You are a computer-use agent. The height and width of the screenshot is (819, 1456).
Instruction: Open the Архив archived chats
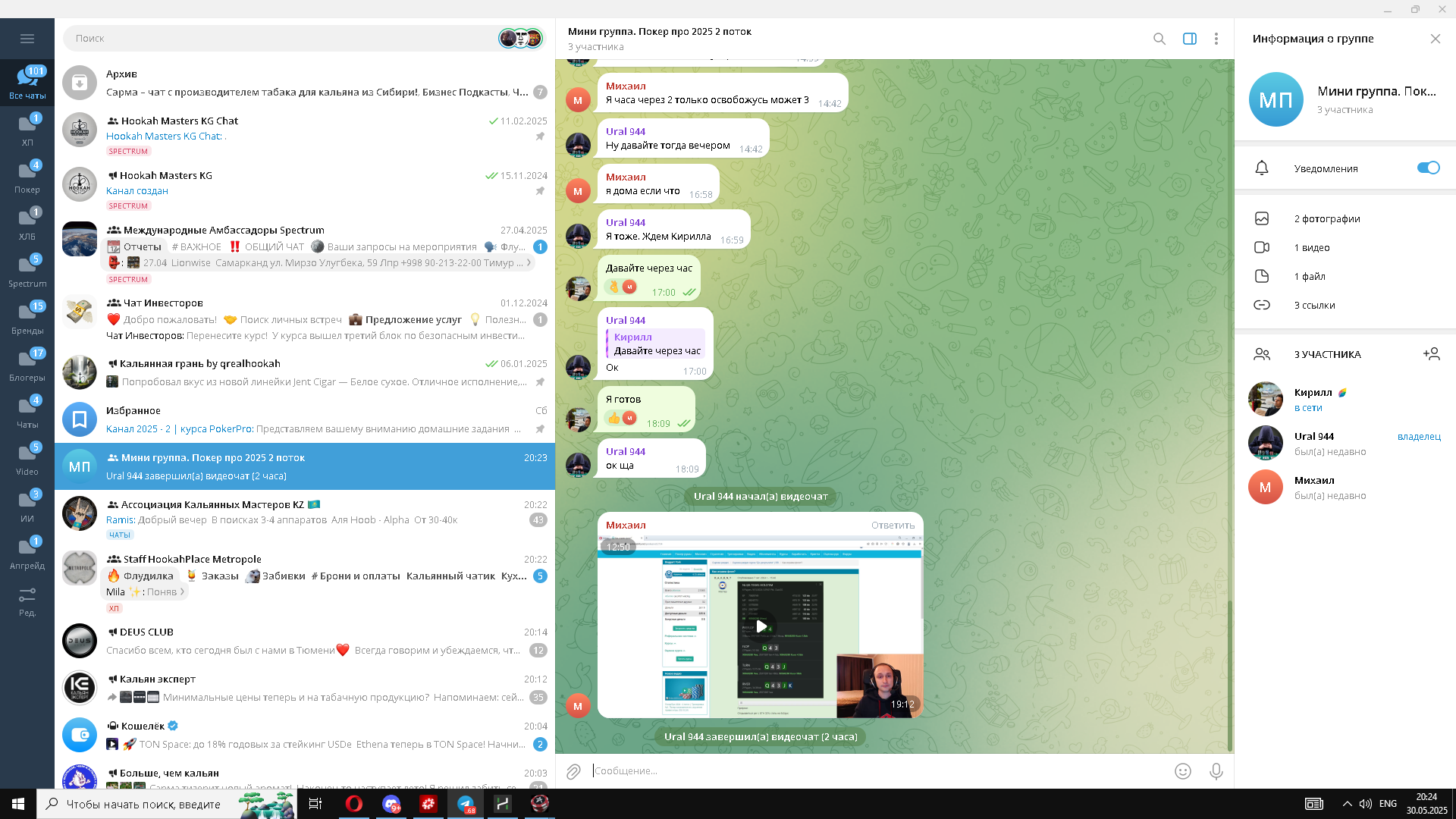[305, 83]
